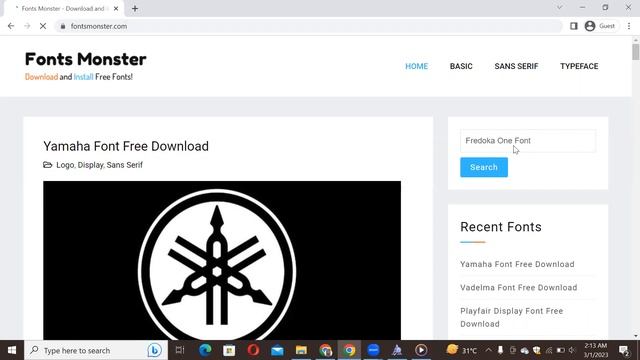Open Bing chat from taskbar search

[155, 350]
